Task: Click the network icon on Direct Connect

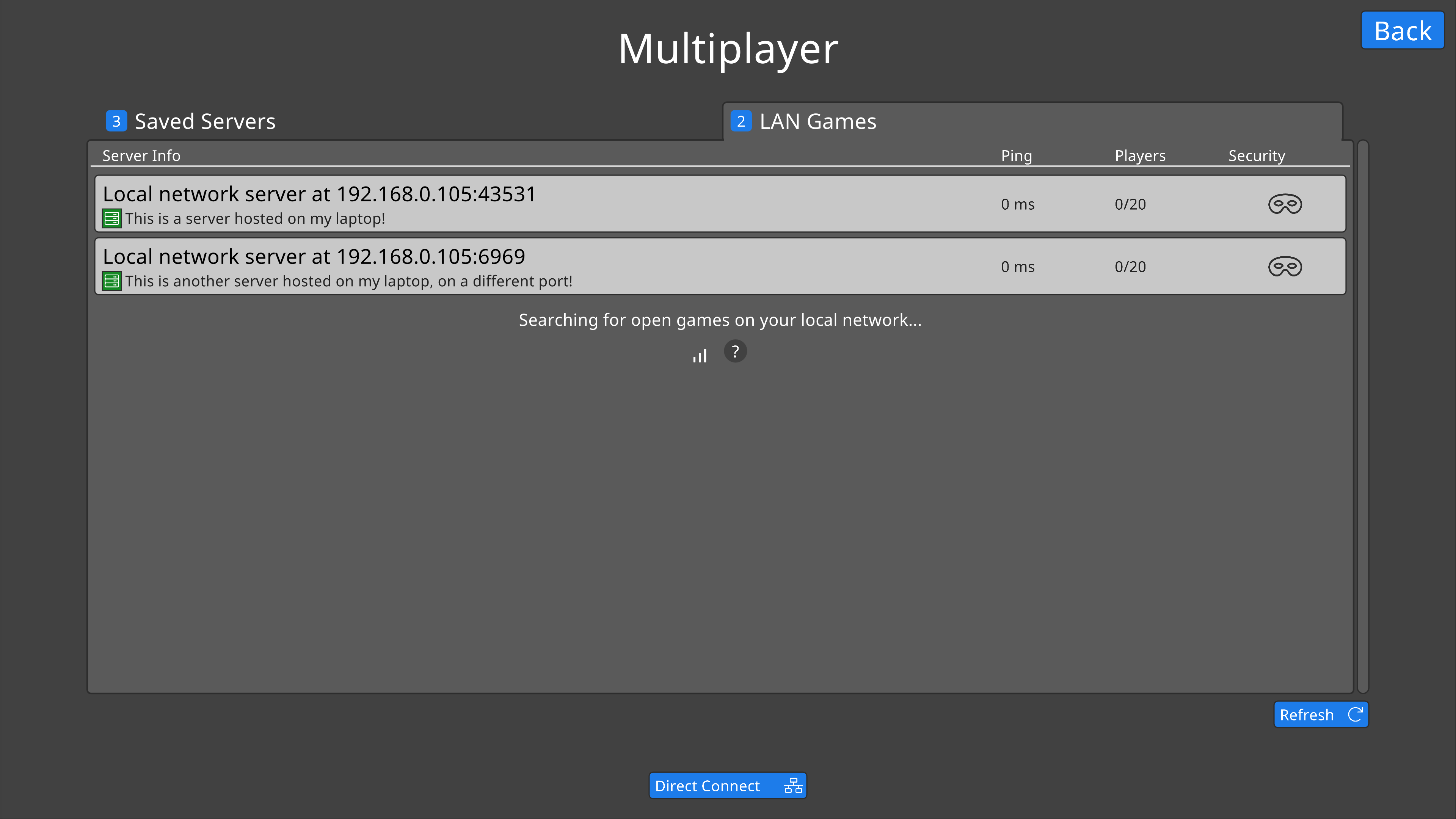Action: click(x=793, y=786)
